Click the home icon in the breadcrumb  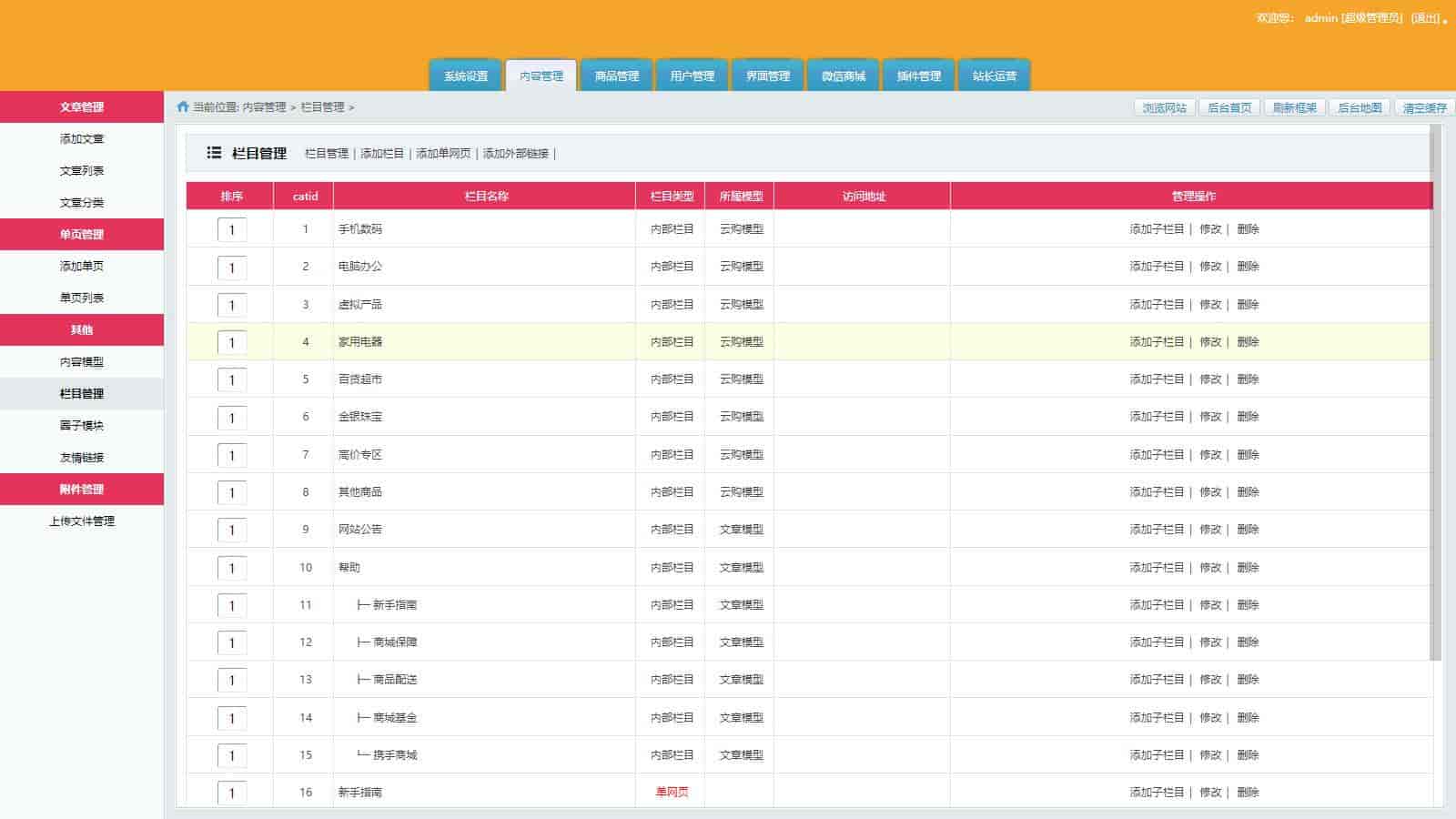coord(183,107)
